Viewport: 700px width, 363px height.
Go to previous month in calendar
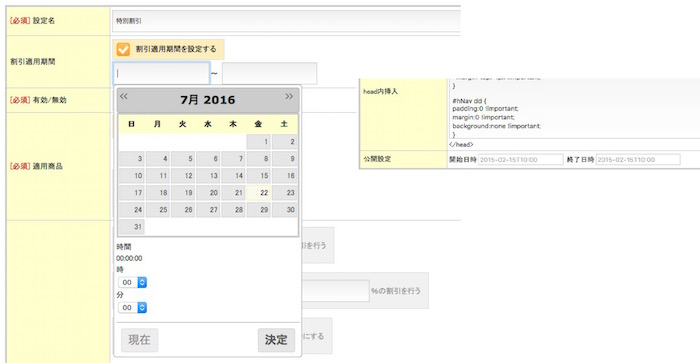[124, 96]
